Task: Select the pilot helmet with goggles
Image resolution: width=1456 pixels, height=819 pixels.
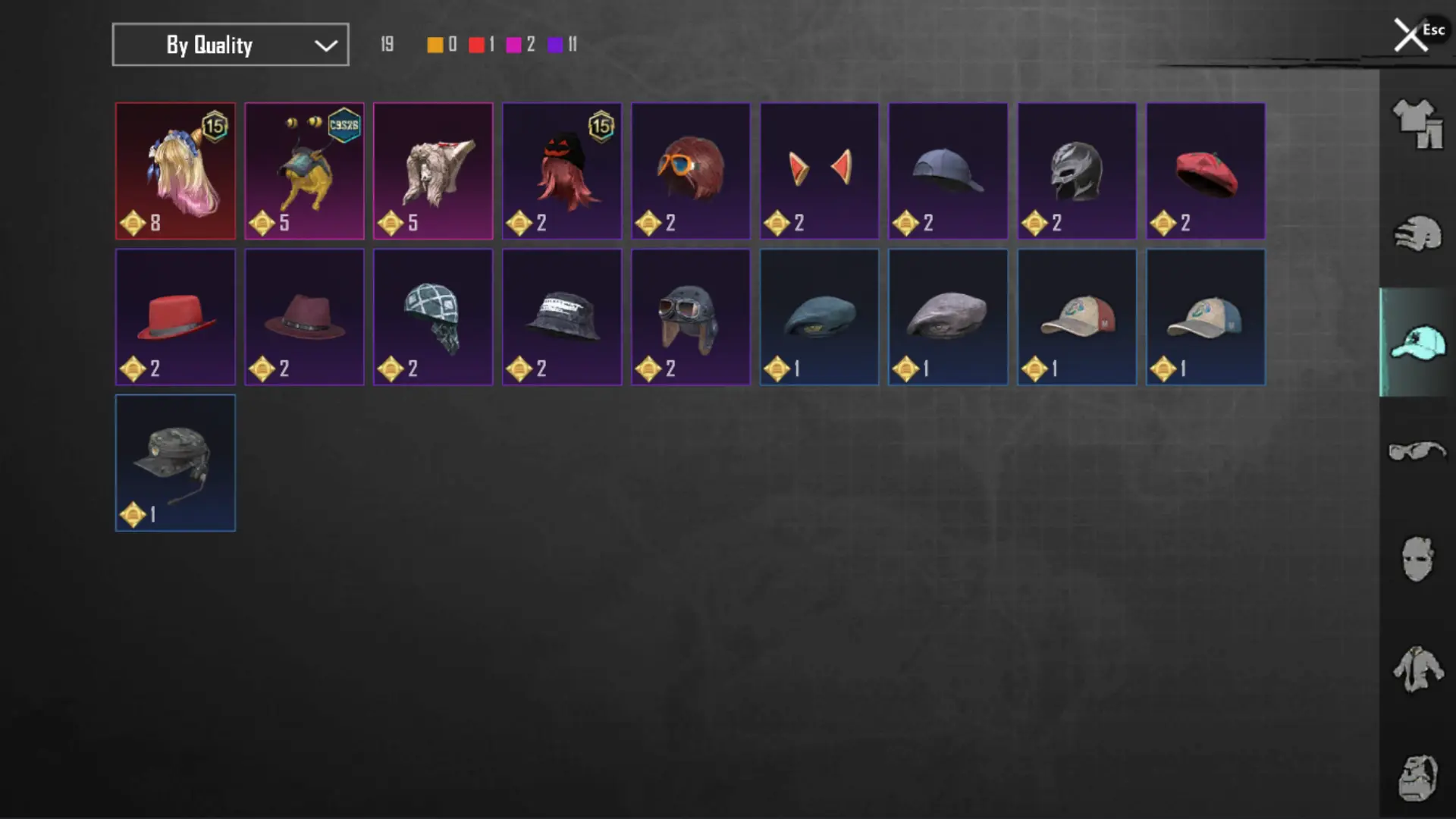Action: pos(691,317)
